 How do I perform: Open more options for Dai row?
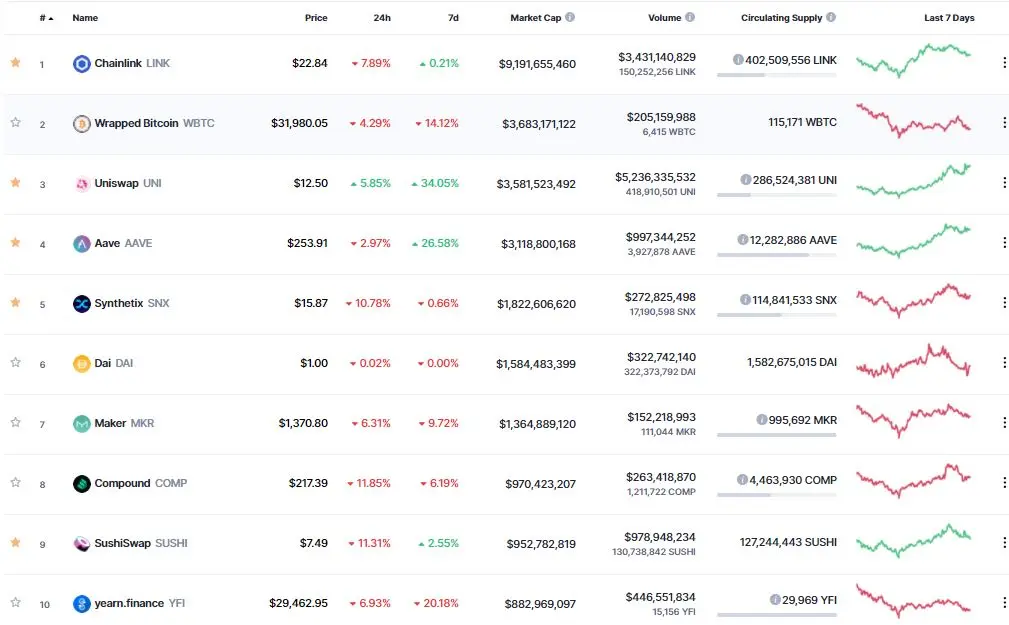(x=1004, y=362)
